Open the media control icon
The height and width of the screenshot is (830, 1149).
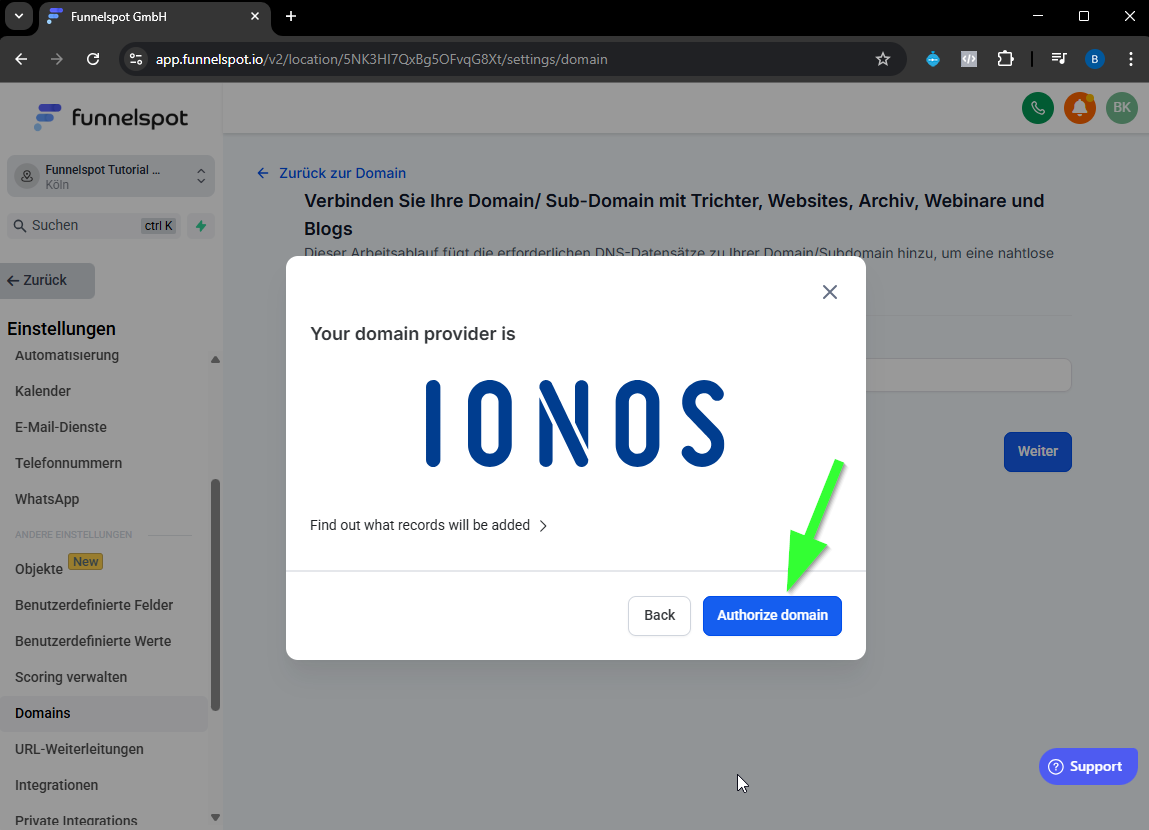[1059, 59]
